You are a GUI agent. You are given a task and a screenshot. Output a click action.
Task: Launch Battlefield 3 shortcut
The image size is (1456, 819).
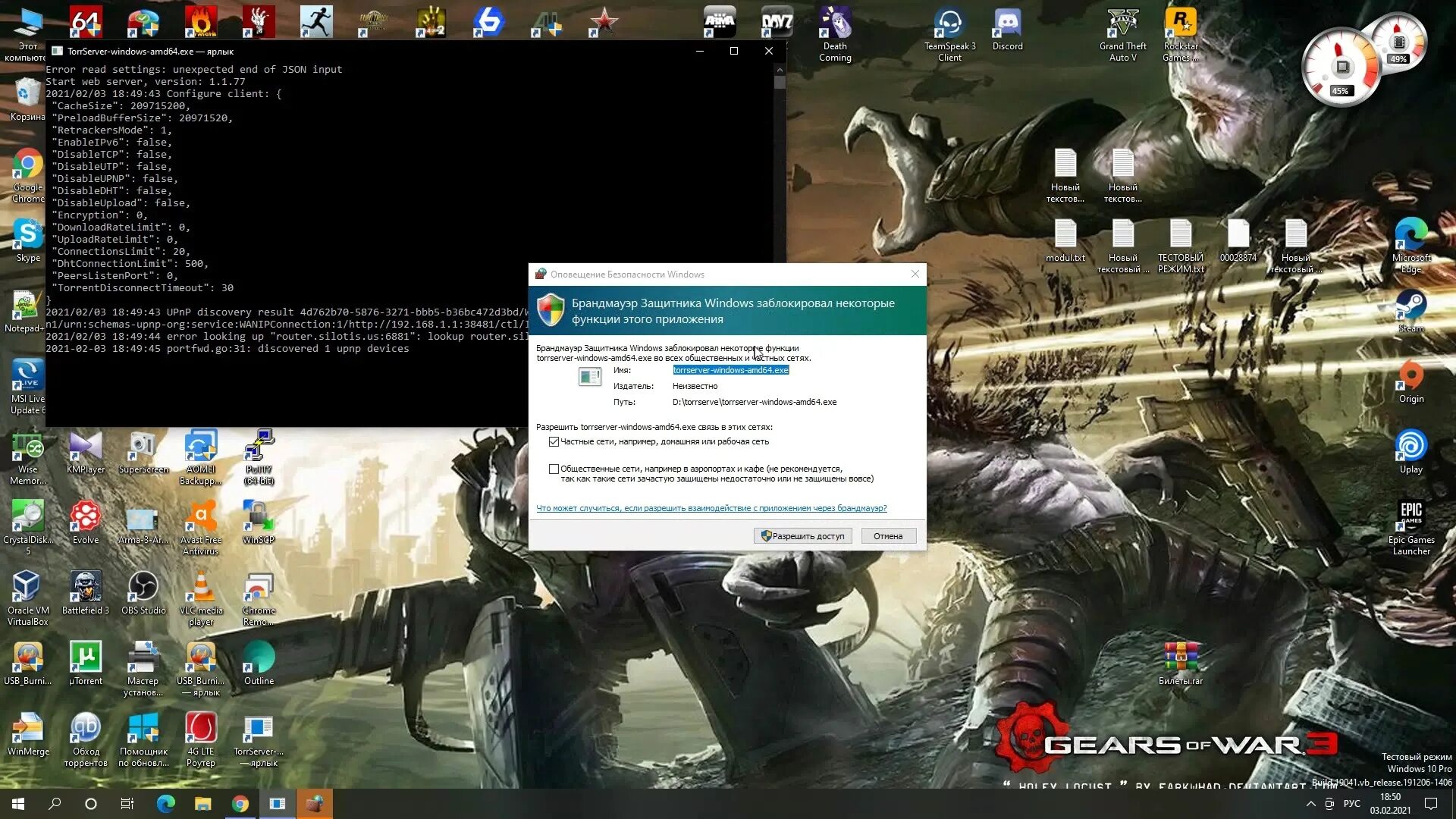click(86, 594)
